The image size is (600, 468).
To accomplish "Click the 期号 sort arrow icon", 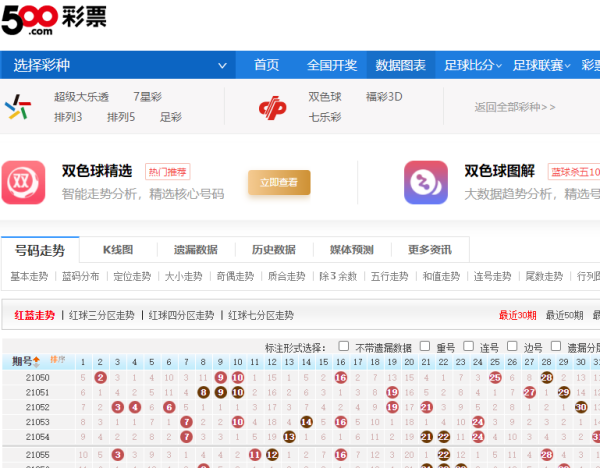I will coord(37,360).
